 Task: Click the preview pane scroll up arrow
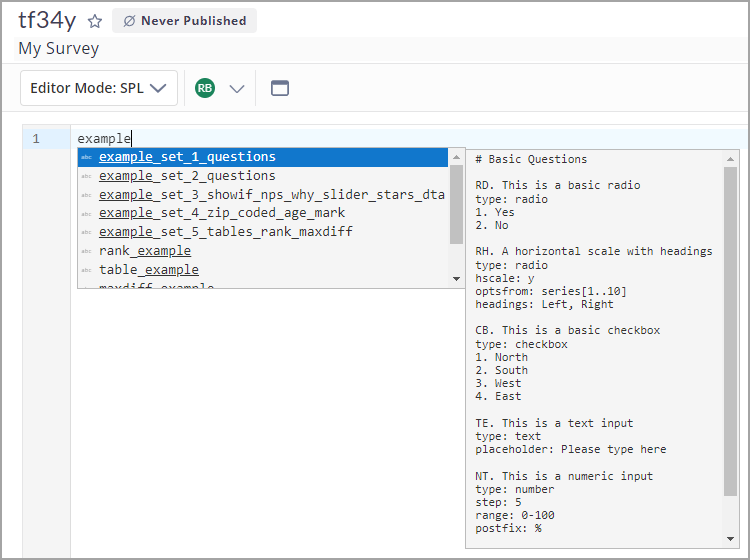[x=730, y=159]
